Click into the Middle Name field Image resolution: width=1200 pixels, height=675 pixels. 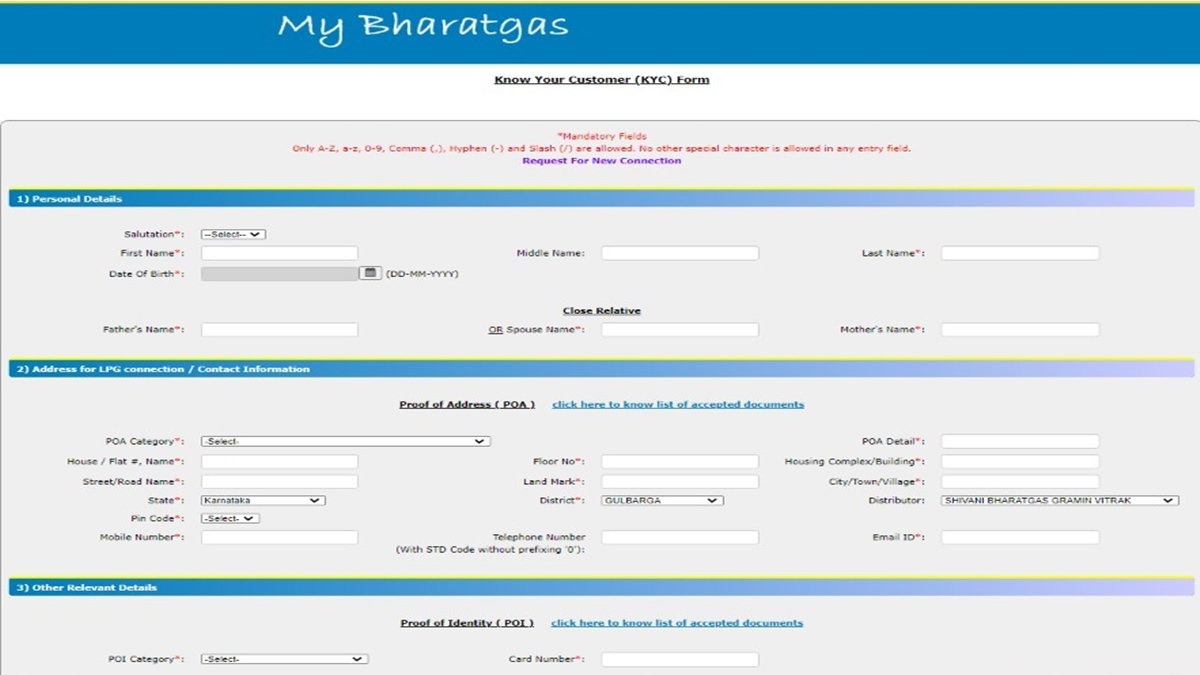[x=680, y=254]
